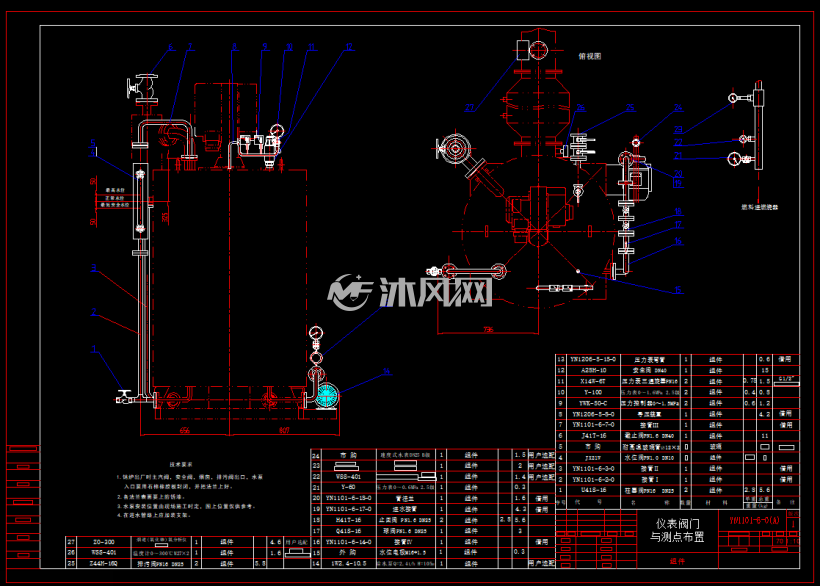Click part code YN1101-6-7-0

[593, 424]
